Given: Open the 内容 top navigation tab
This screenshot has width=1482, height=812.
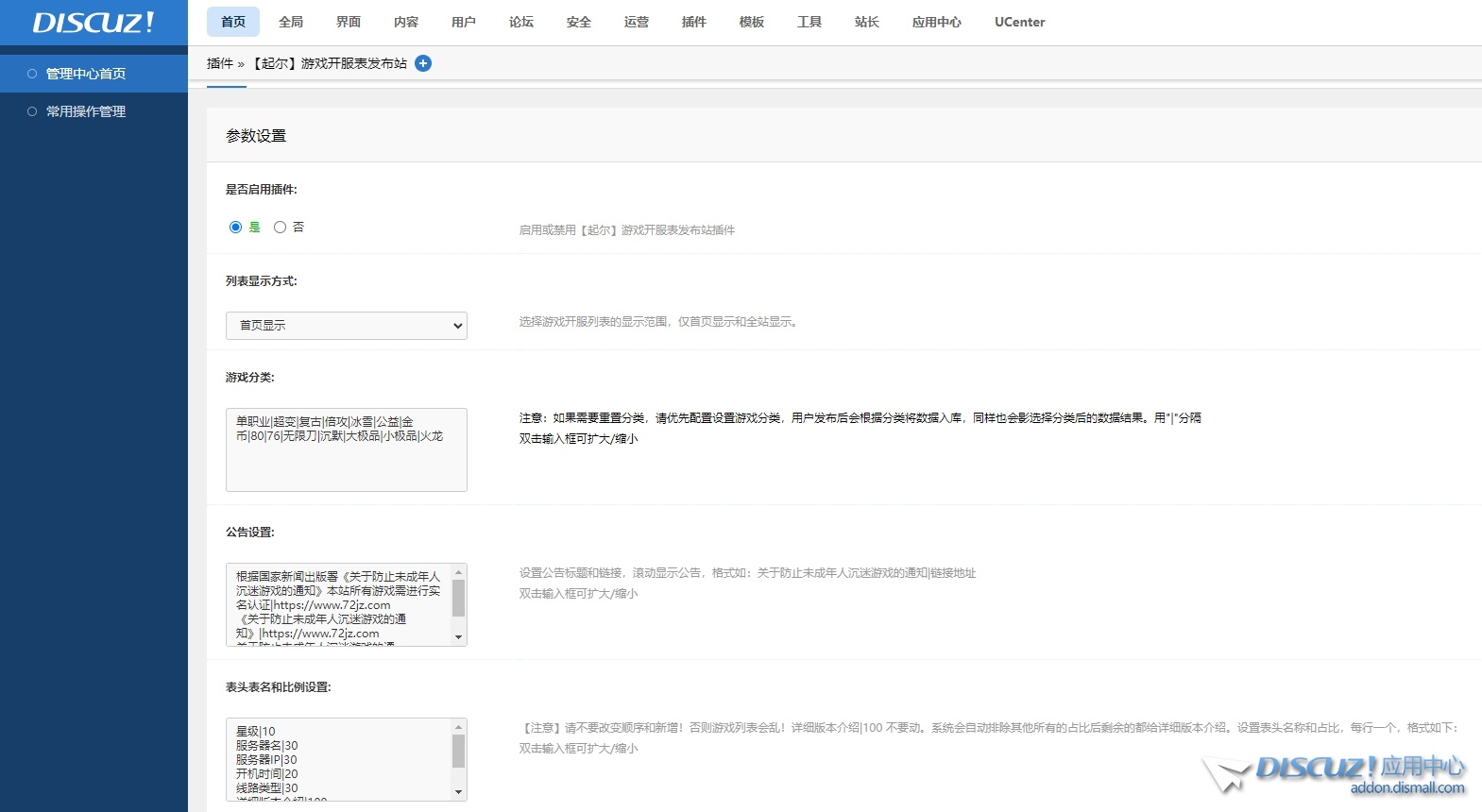Looking at the screenshot, I should tap(406, 22).
